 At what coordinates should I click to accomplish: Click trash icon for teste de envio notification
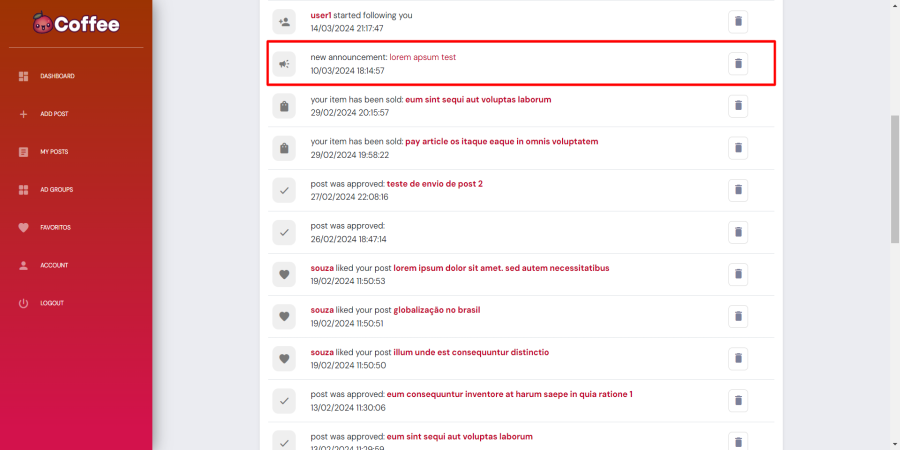click(x=738, y=190)
